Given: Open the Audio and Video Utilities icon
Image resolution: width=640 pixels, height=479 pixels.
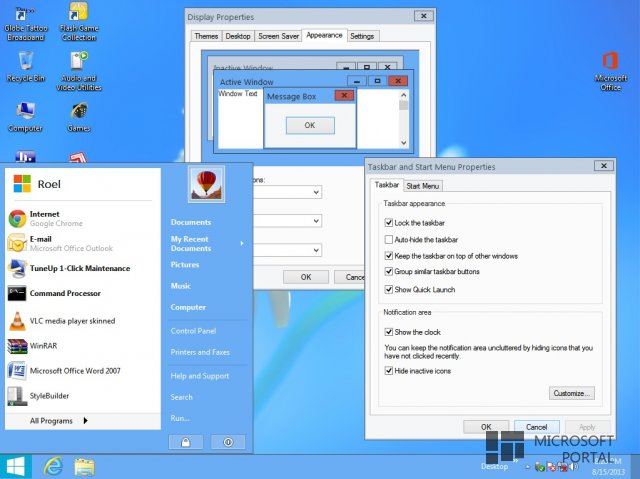Looking at the screenshot, I should [x=79, y=70].
